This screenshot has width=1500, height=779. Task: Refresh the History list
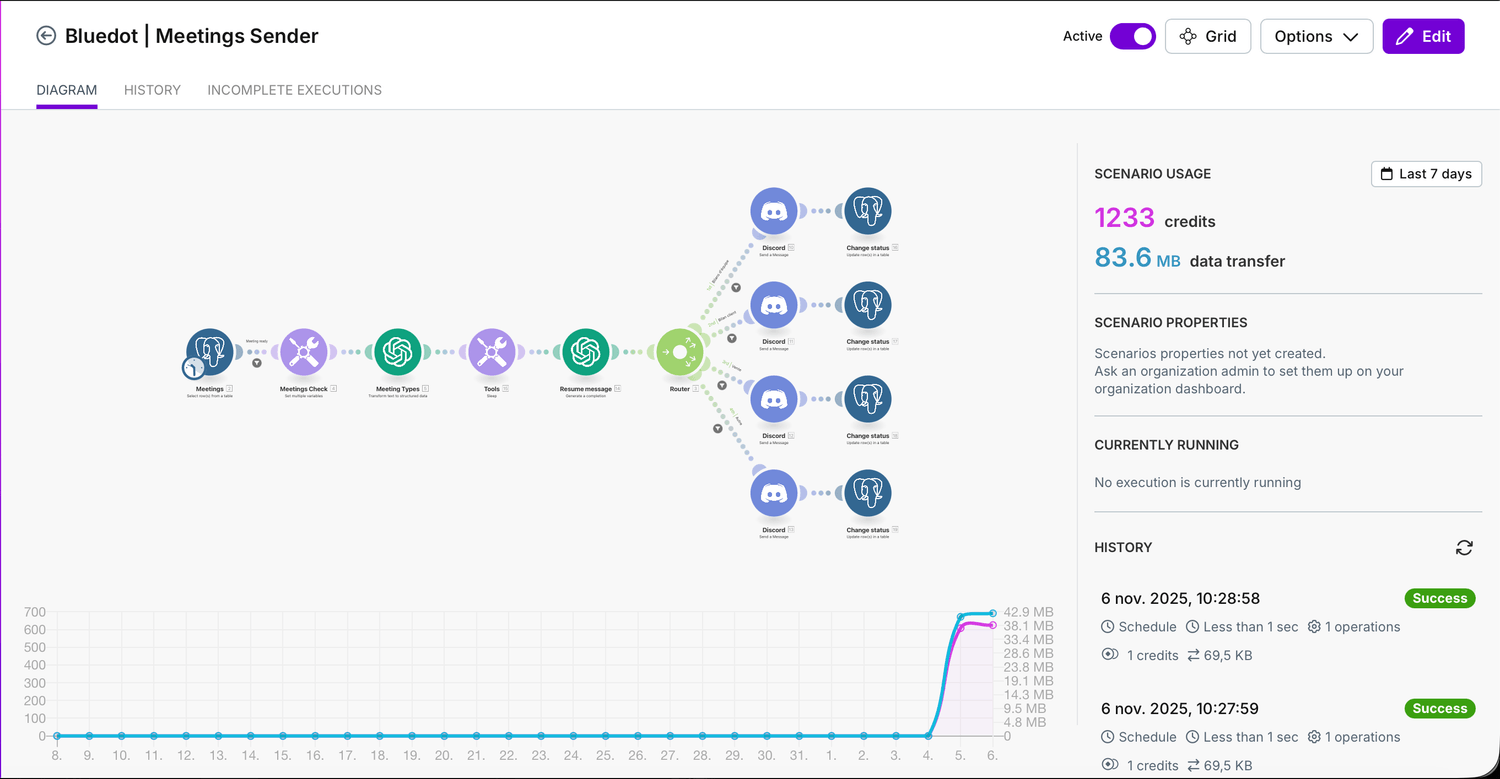click(x=1464, y=547)
